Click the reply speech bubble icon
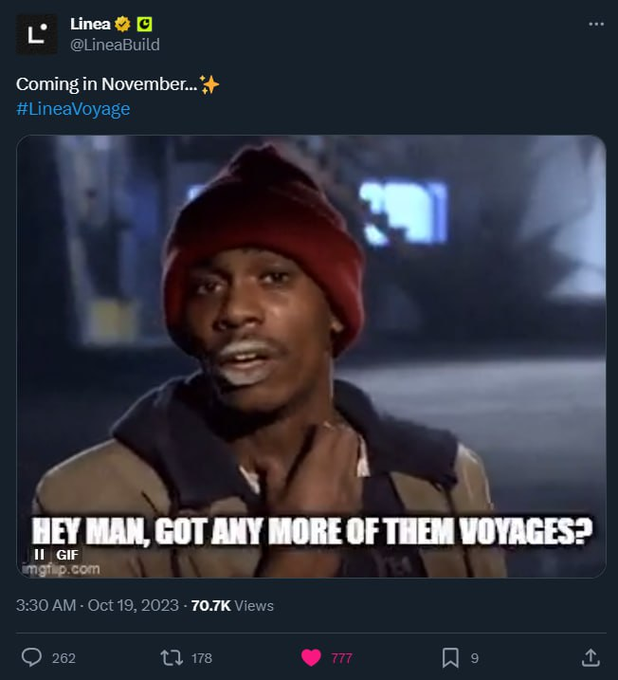This screenshot has width=618, height=680. 32,657
